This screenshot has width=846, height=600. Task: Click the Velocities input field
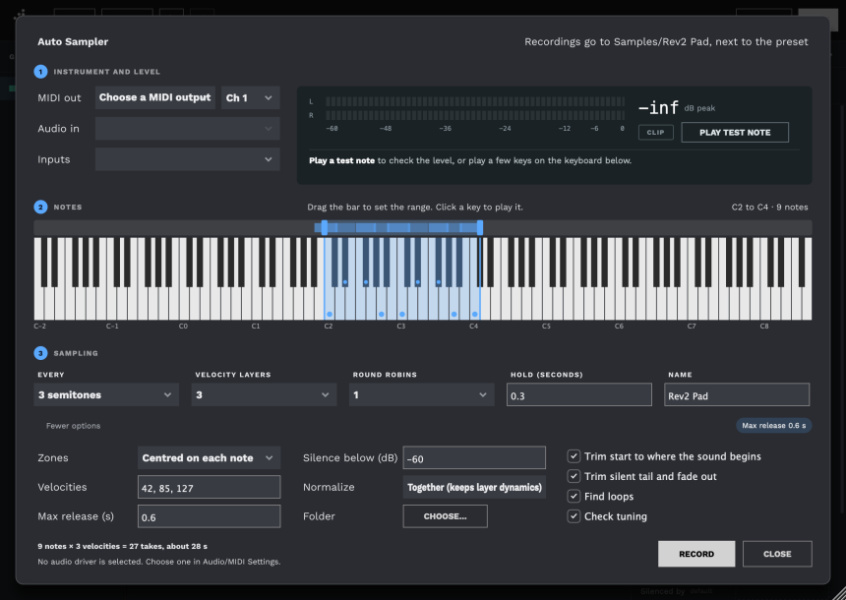click(x=209, y=487)
